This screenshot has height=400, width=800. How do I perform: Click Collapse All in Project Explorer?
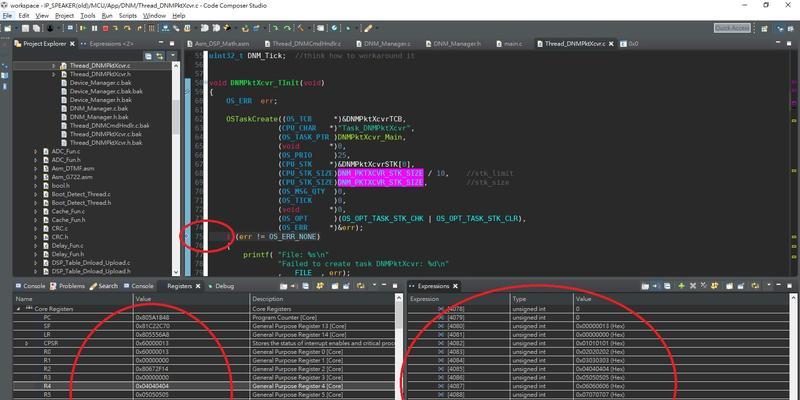tap(148, 56)
